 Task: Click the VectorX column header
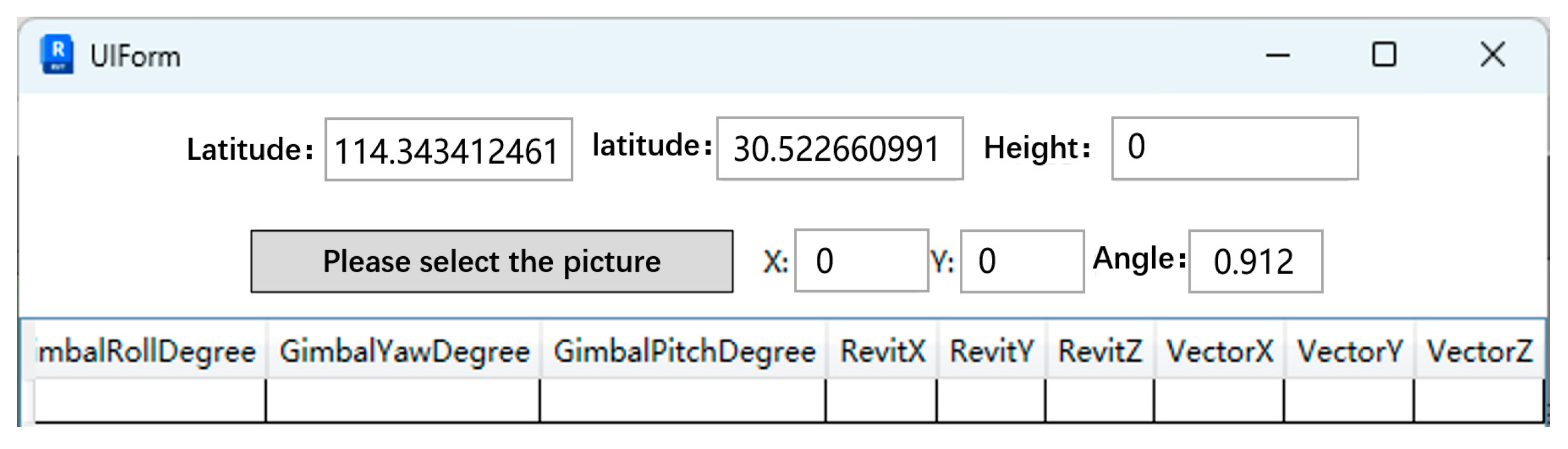click(1219, 352)
